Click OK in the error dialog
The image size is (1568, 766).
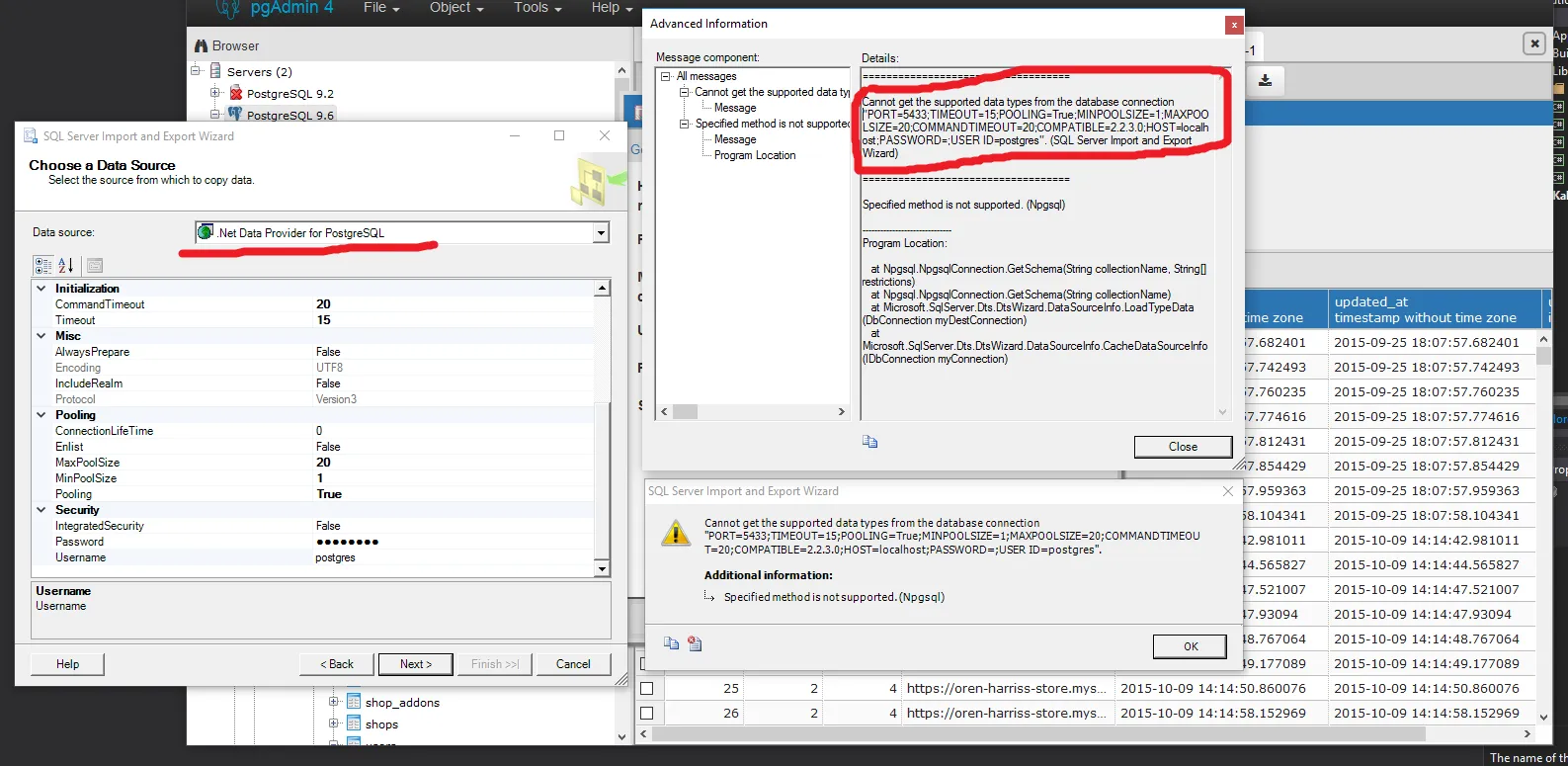pos(1191,646)
